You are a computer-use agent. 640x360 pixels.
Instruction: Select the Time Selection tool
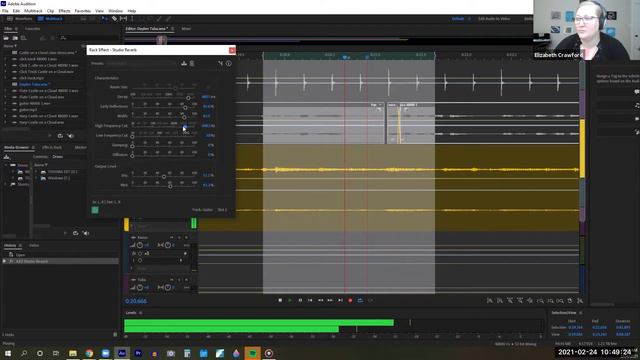pos(132,19)
